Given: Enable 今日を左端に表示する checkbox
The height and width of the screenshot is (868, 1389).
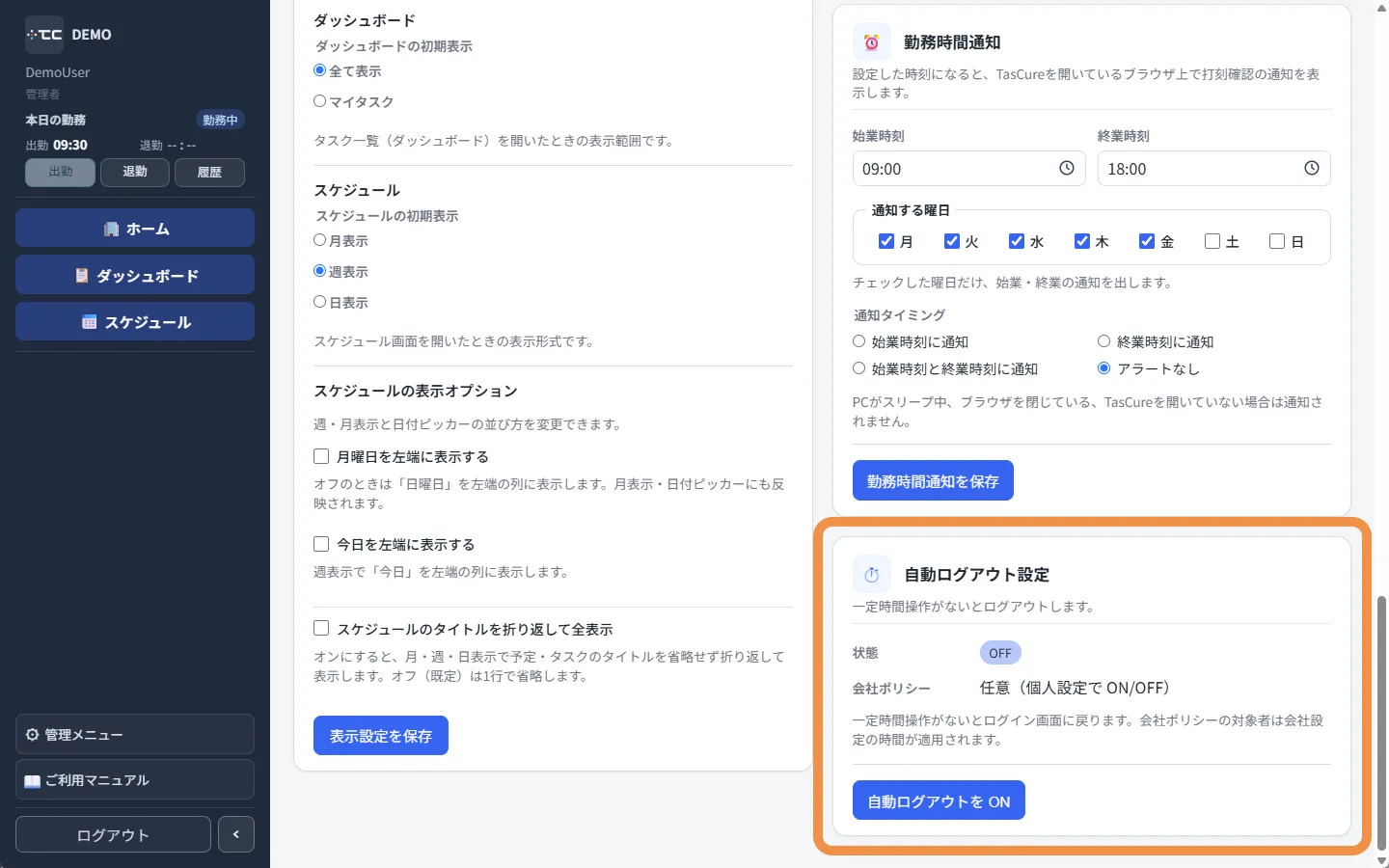Looking at the screenshot, I should click(x=321, y=544).
